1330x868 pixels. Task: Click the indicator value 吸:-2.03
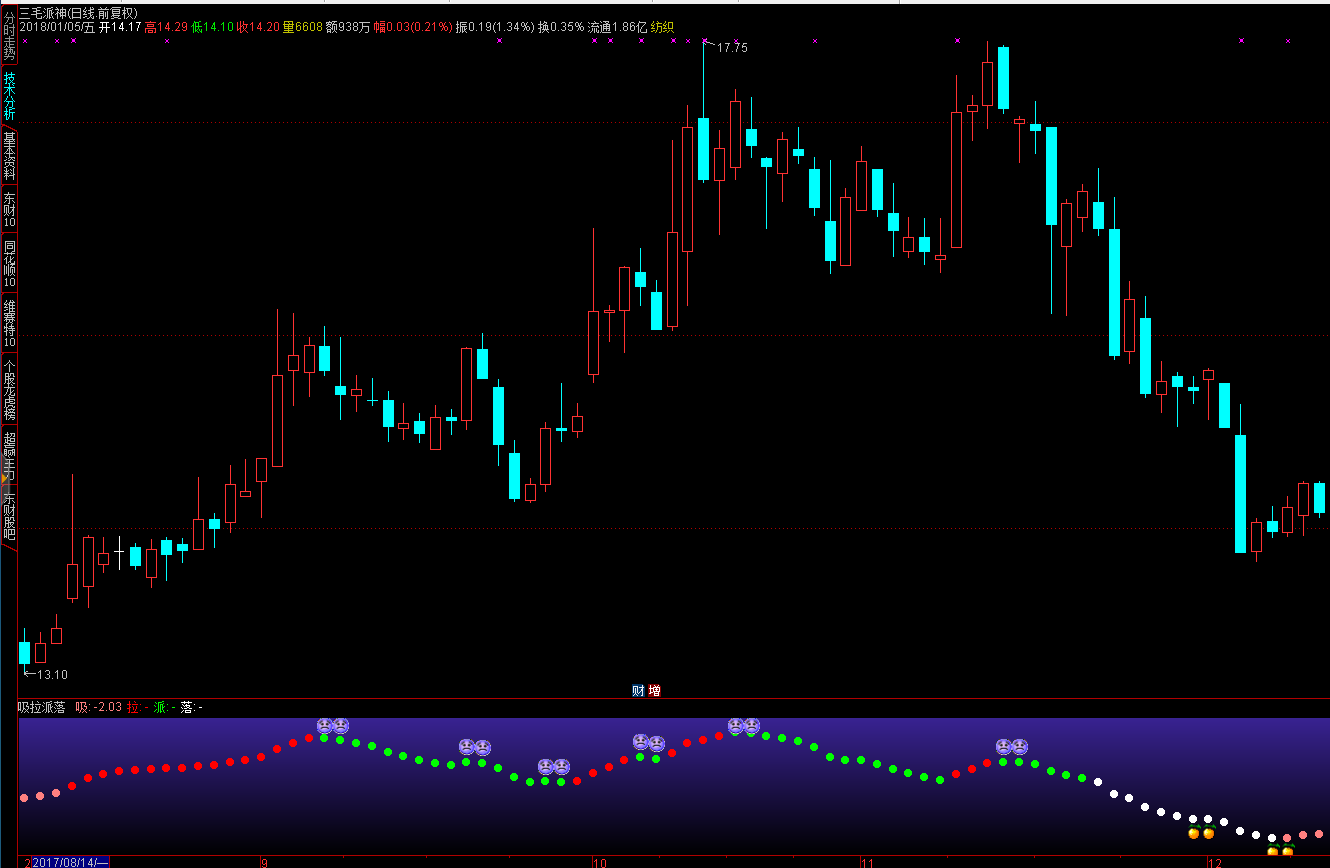point(99,707)
